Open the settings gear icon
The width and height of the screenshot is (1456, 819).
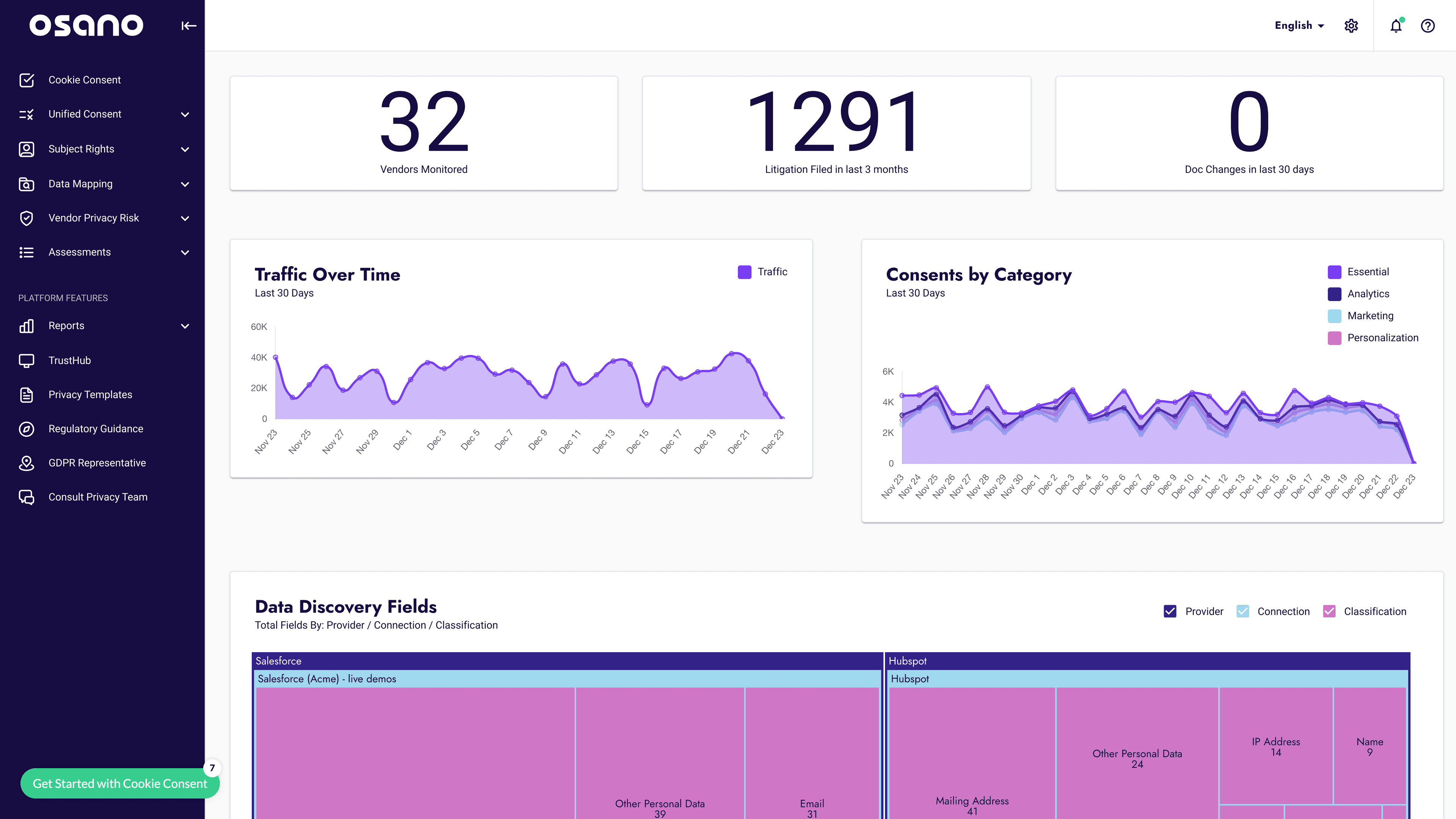[x=1351, y=26]
